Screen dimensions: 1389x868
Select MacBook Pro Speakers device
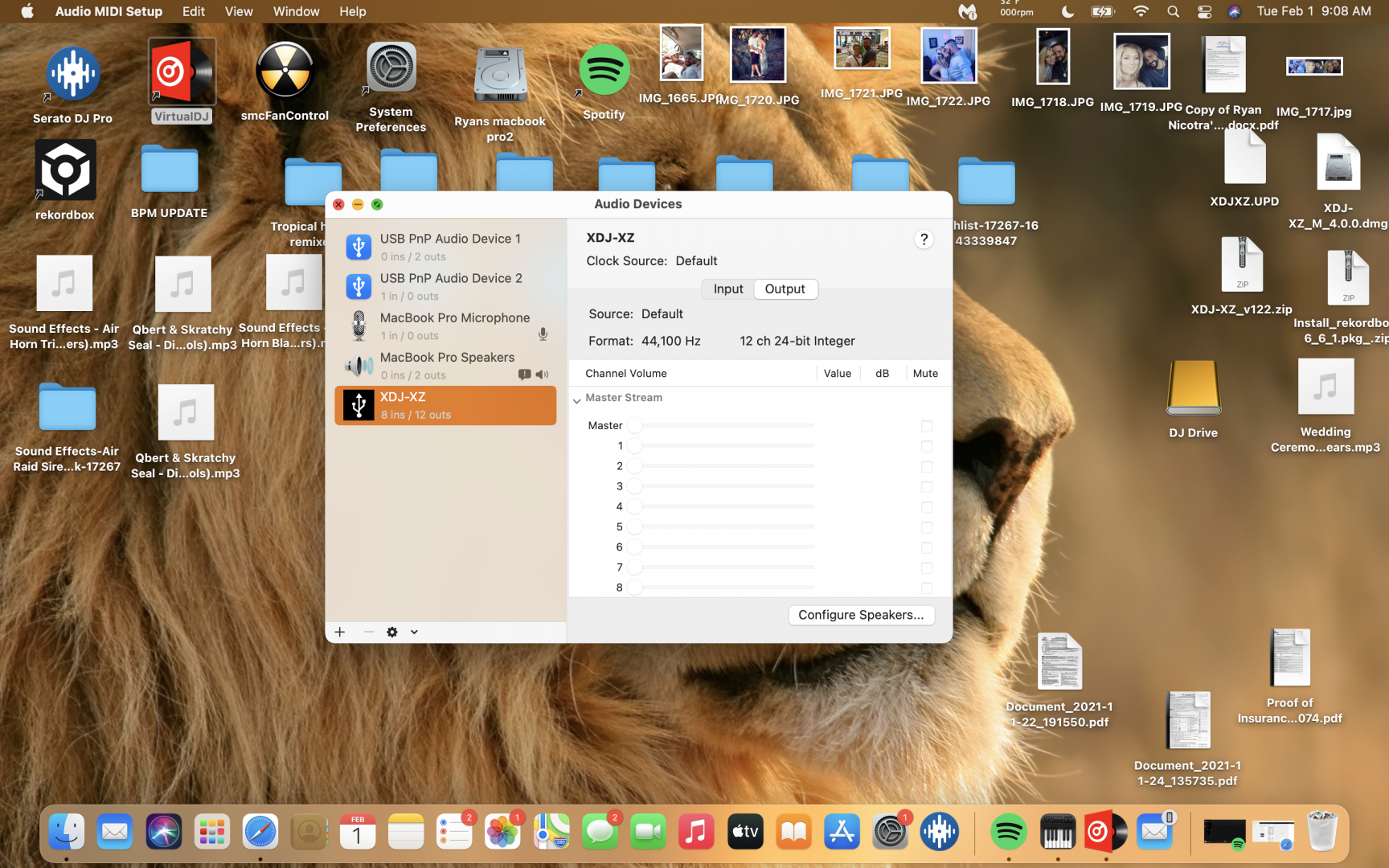click(445, 365)
